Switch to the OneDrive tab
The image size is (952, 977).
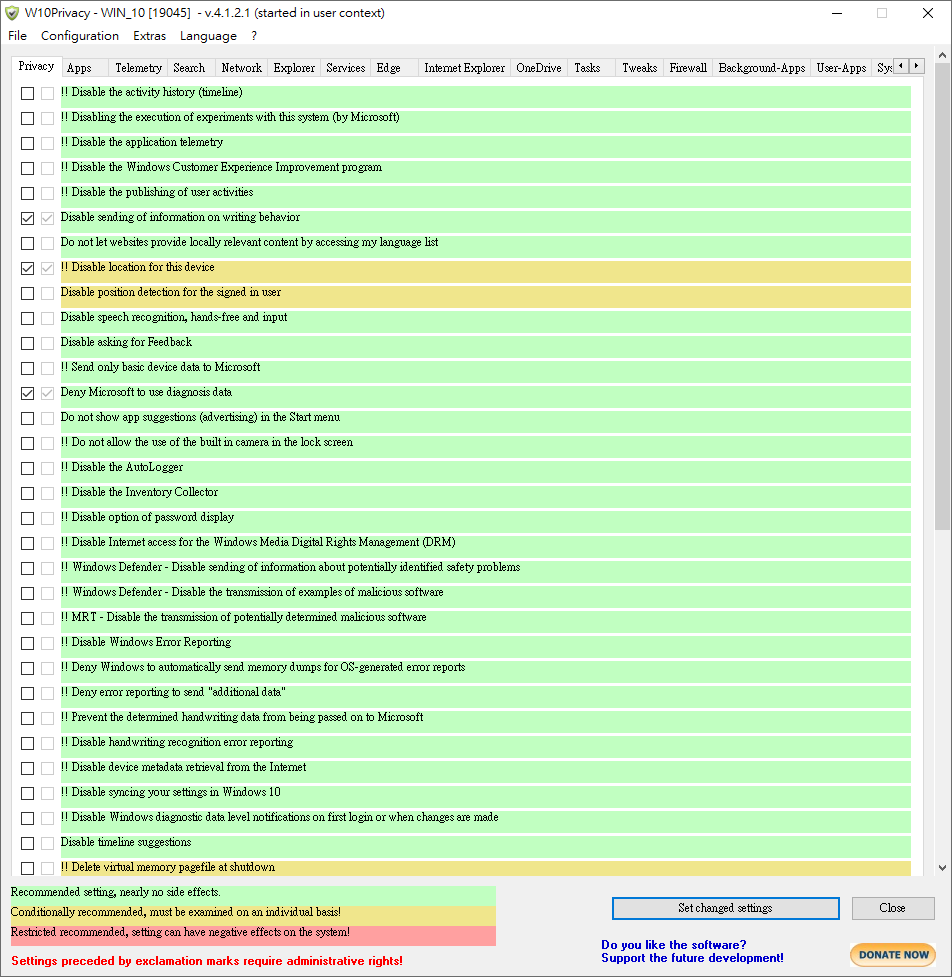[540, 67]
